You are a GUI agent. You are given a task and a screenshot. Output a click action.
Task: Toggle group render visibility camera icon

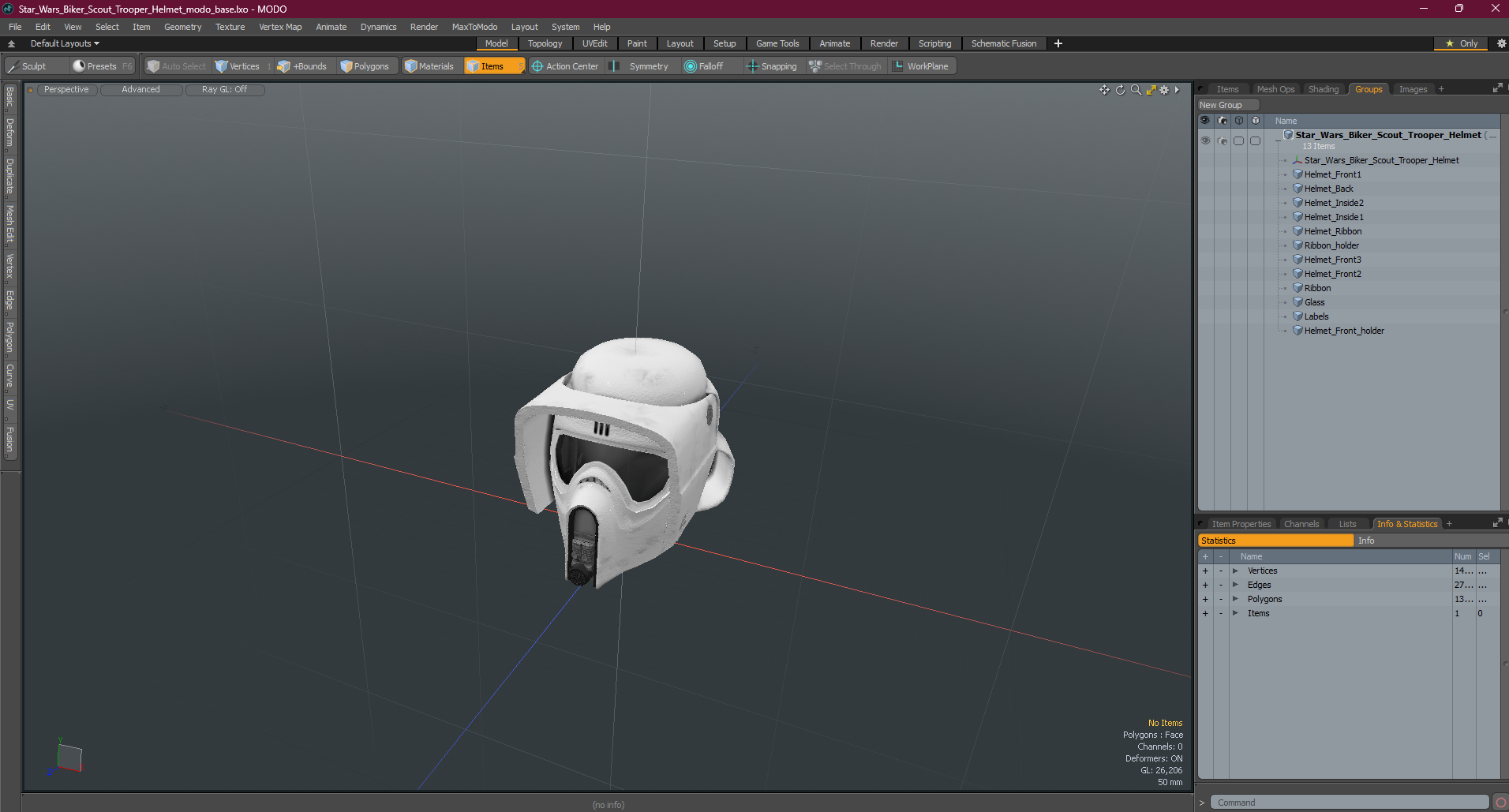(1223, 140)
